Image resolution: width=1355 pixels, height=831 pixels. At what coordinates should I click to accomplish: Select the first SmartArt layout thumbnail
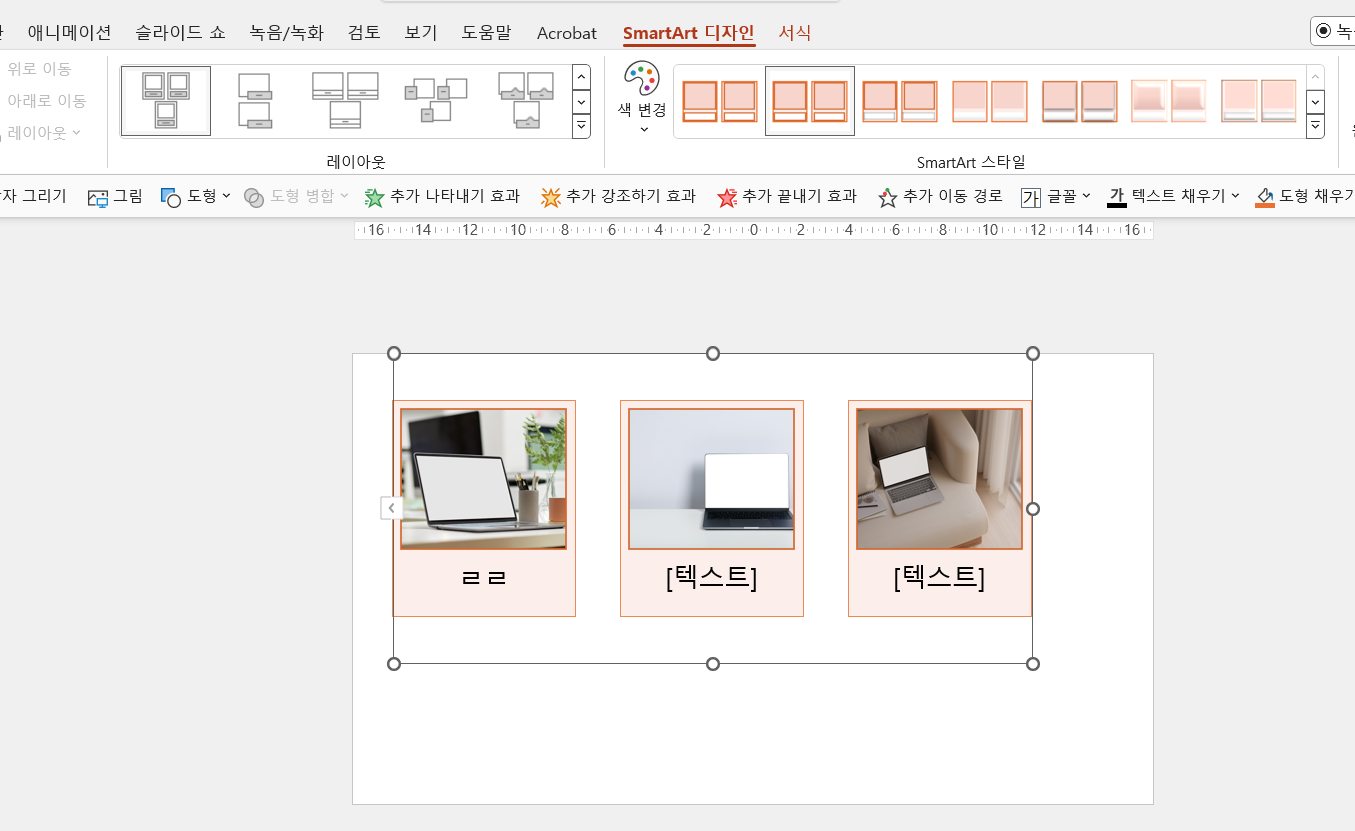pyautogui.click(x=166, y=101)
